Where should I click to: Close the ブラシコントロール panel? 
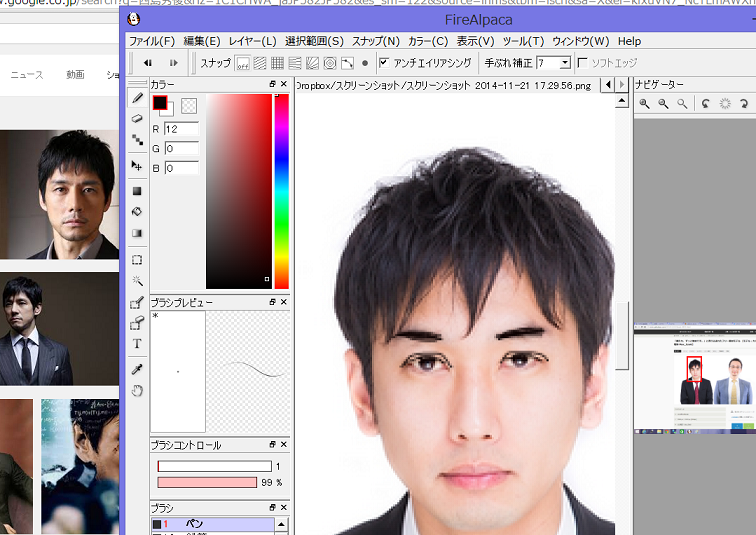click(284, 444)
